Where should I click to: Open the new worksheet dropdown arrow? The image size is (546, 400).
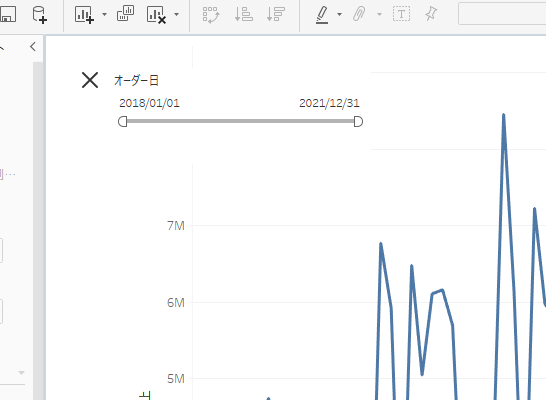tap(104, 15)
